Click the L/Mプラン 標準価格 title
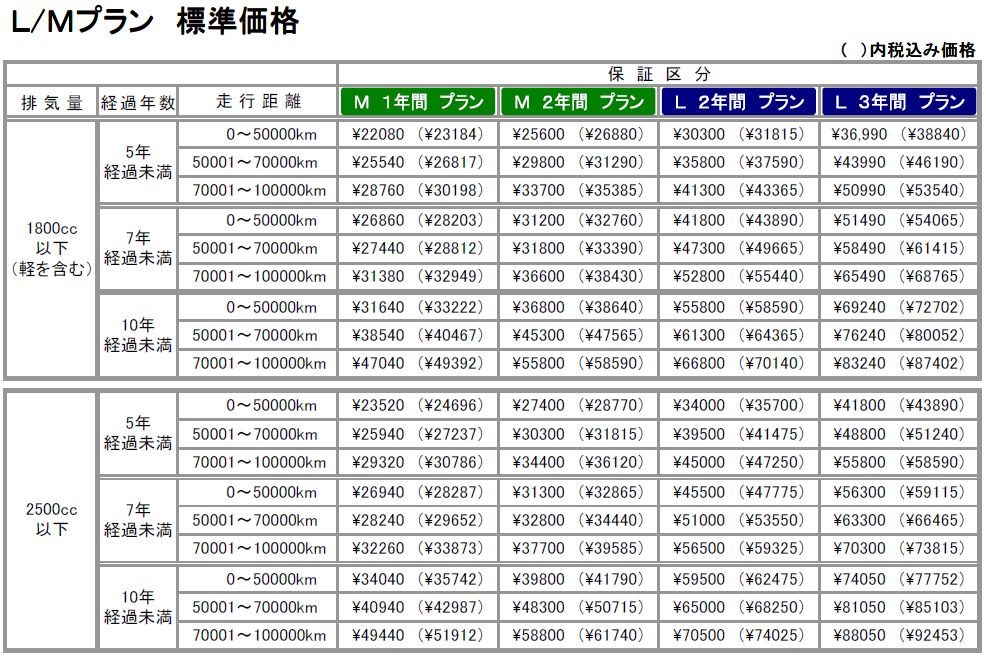 [x=155, y=22]
